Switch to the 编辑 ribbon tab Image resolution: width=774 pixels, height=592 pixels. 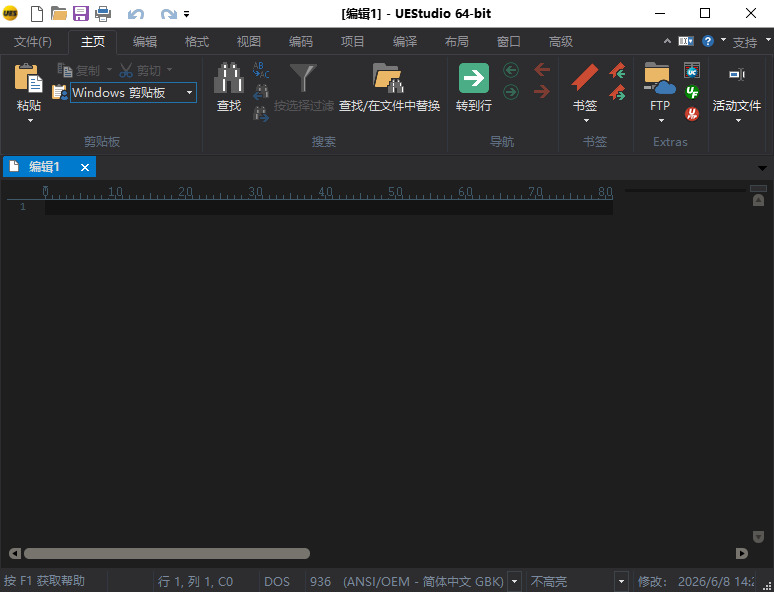point(145,41)
